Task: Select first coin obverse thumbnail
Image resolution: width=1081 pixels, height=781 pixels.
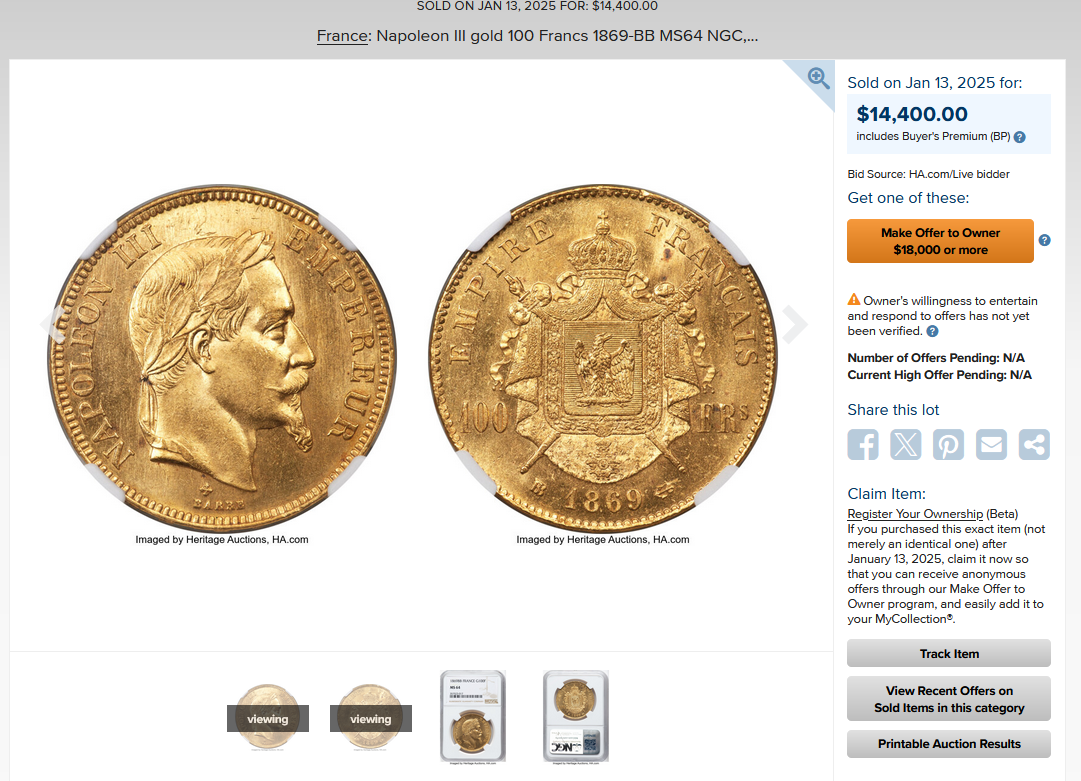Action: [x=267, y=717]
